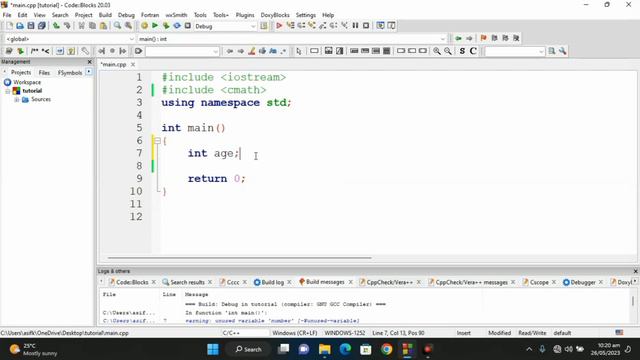This screenshot has height=360, width=640.
Task: Open the Debug menu
Action: click(126, 15)
